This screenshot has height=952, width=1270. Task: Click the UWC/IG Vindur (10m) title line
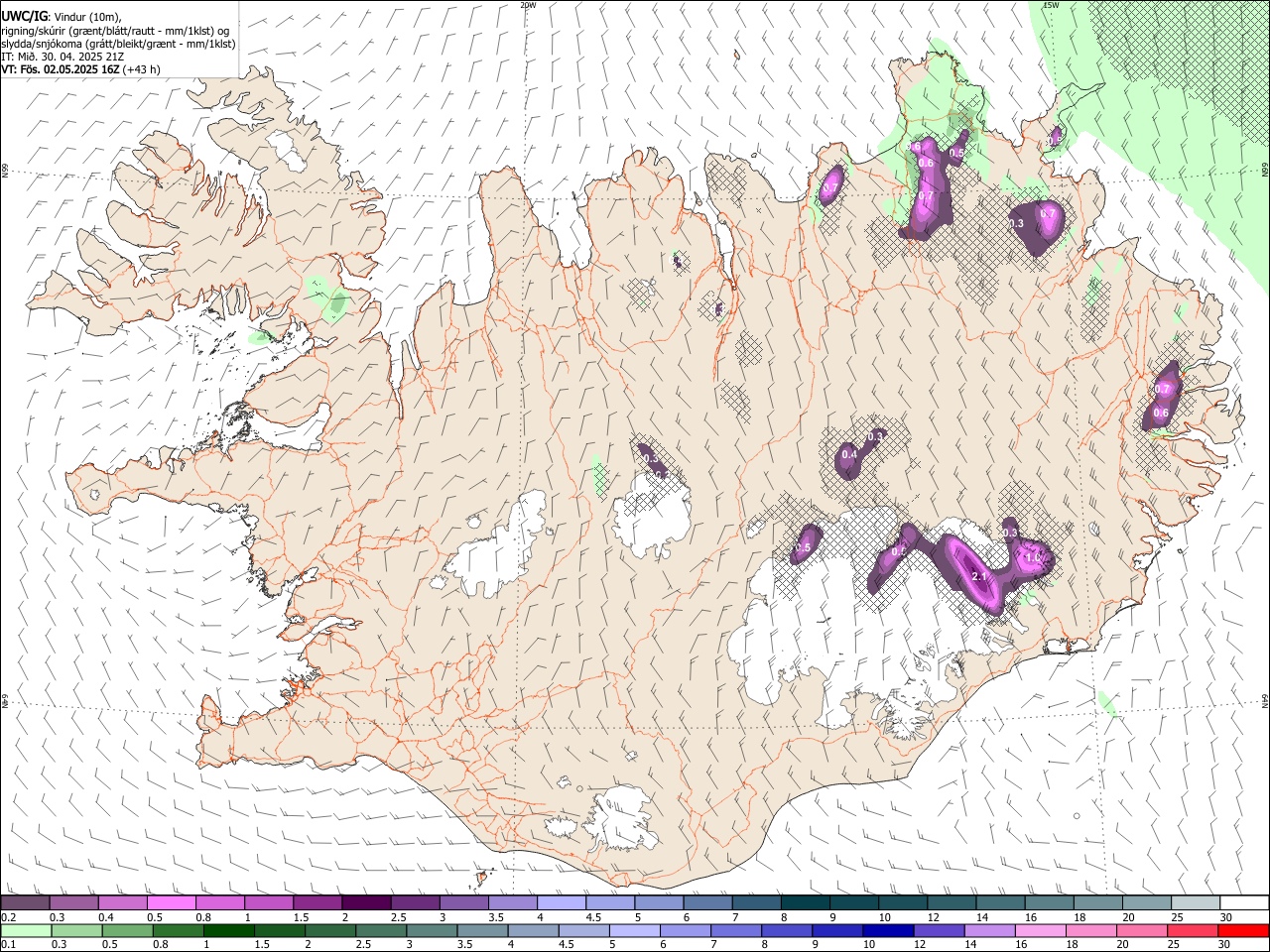(x=62, y=17)
